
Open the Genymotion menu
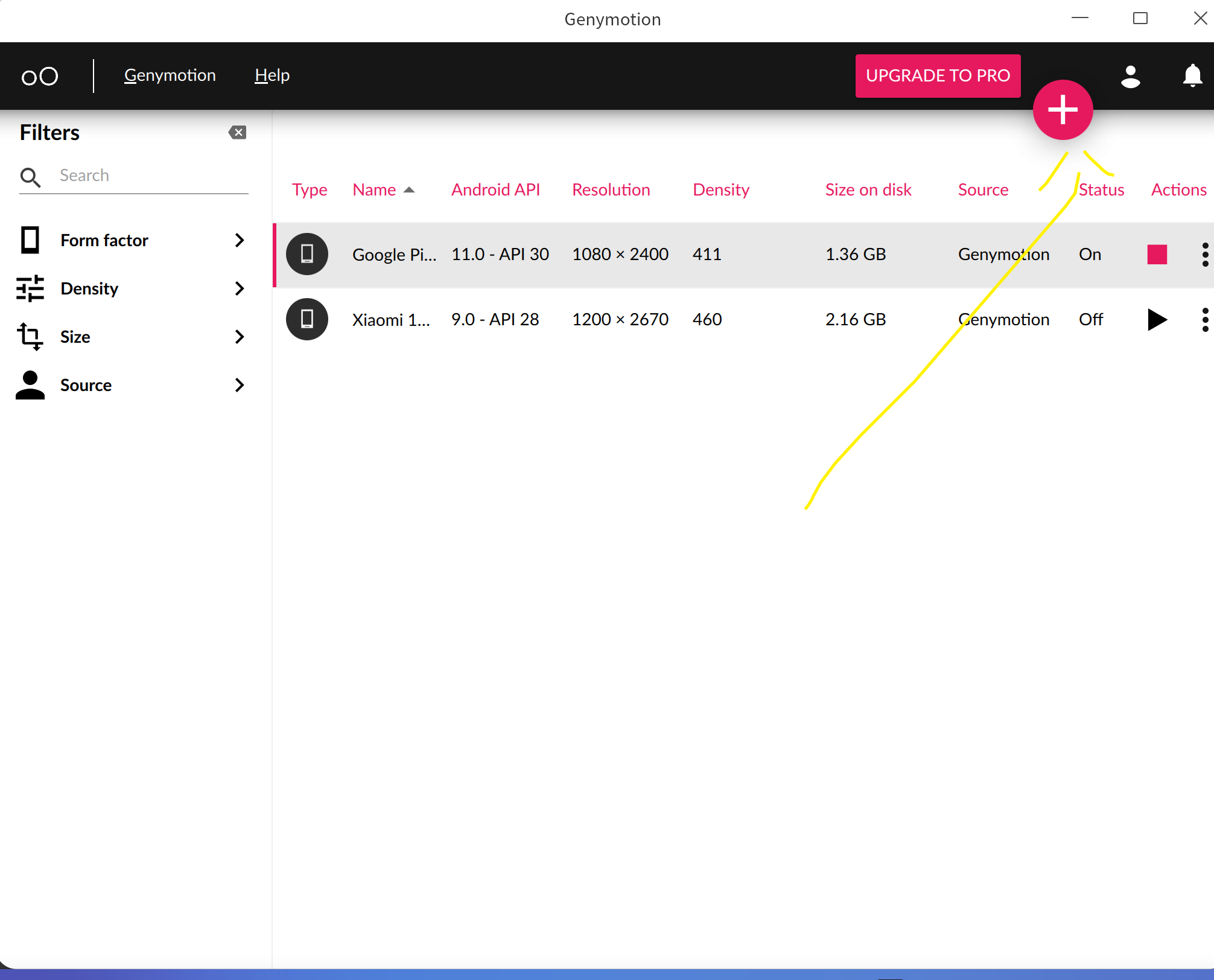coord(170,75)
